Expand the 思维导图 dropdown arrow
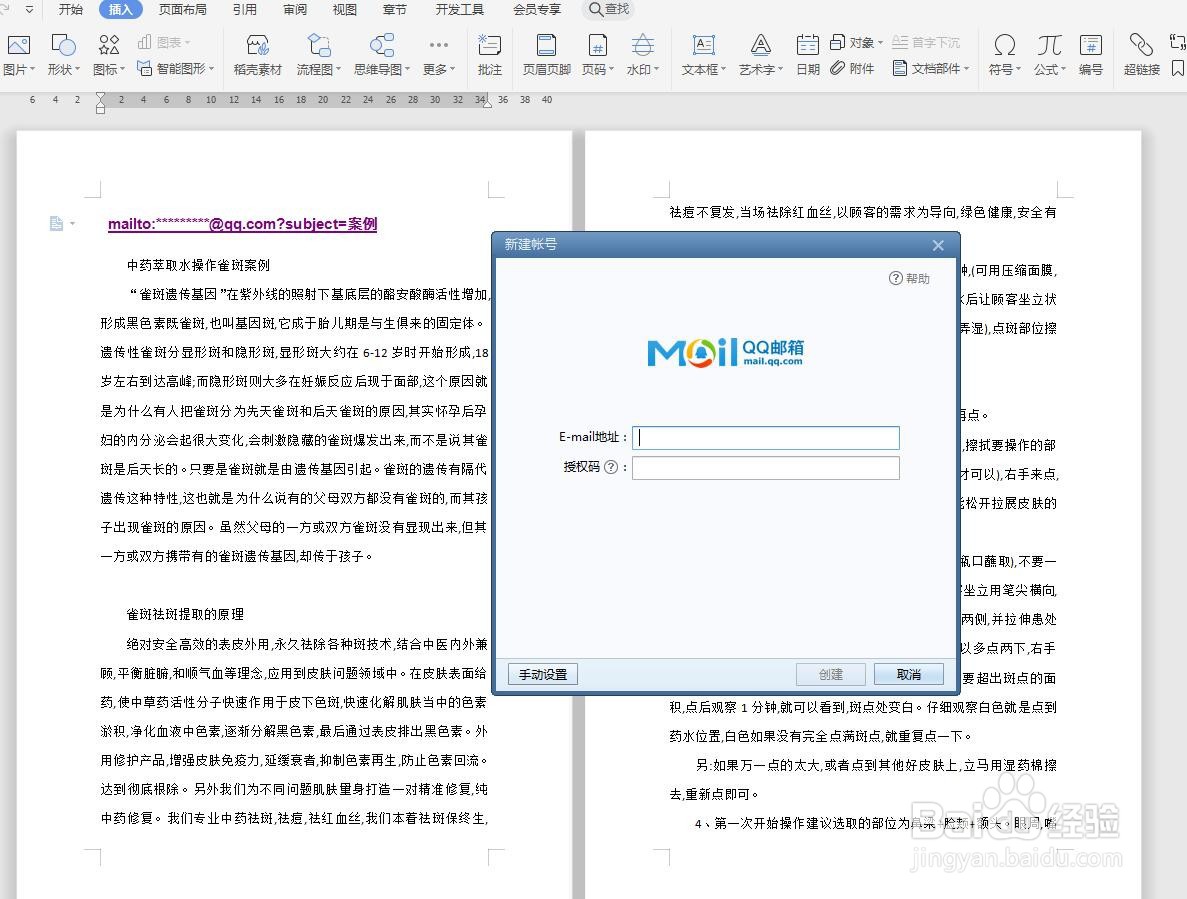 (407, 69)
